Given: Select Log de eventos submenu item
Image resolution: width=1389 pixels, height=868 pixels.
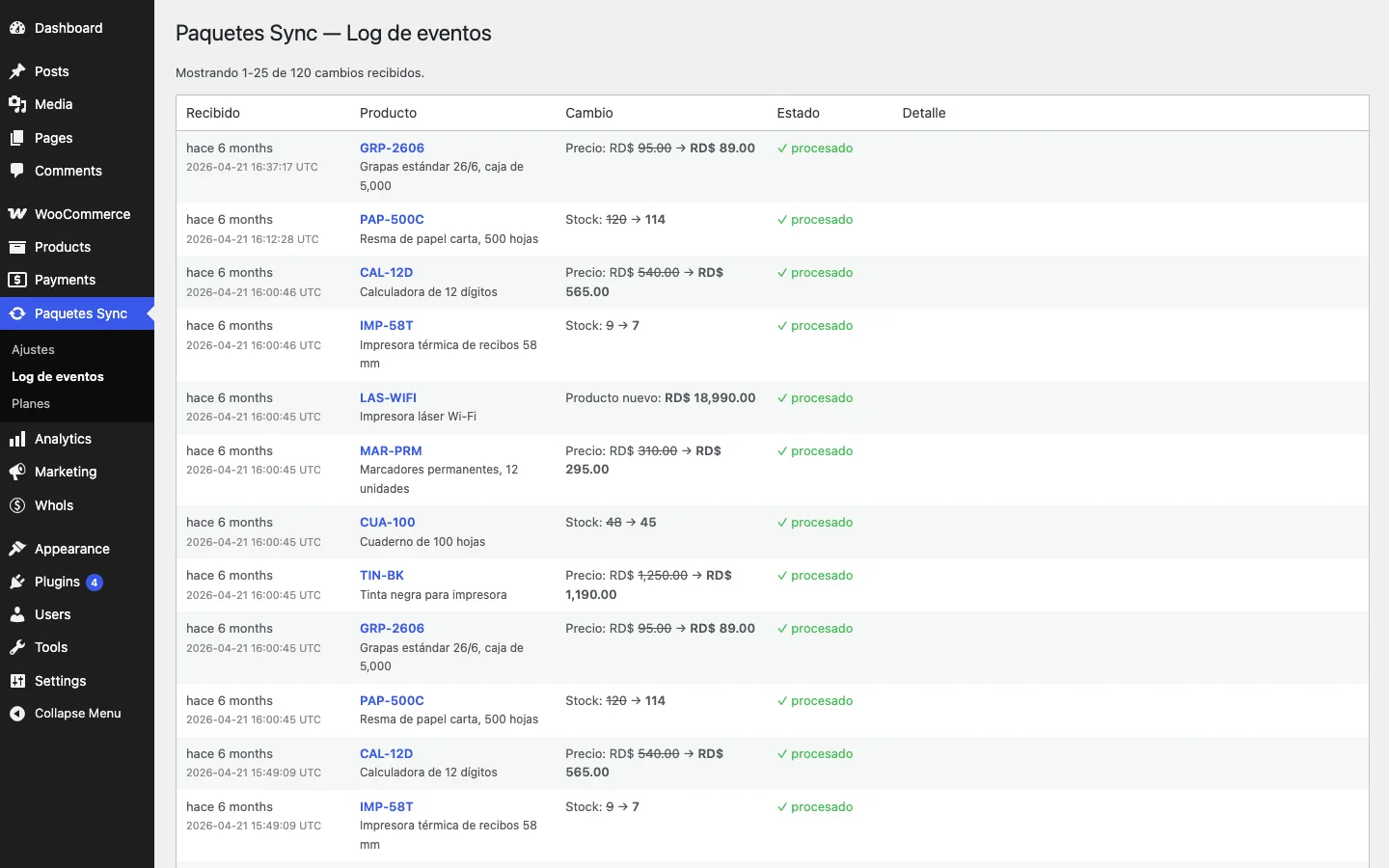Looking at the screenshot, I should 58,377.
